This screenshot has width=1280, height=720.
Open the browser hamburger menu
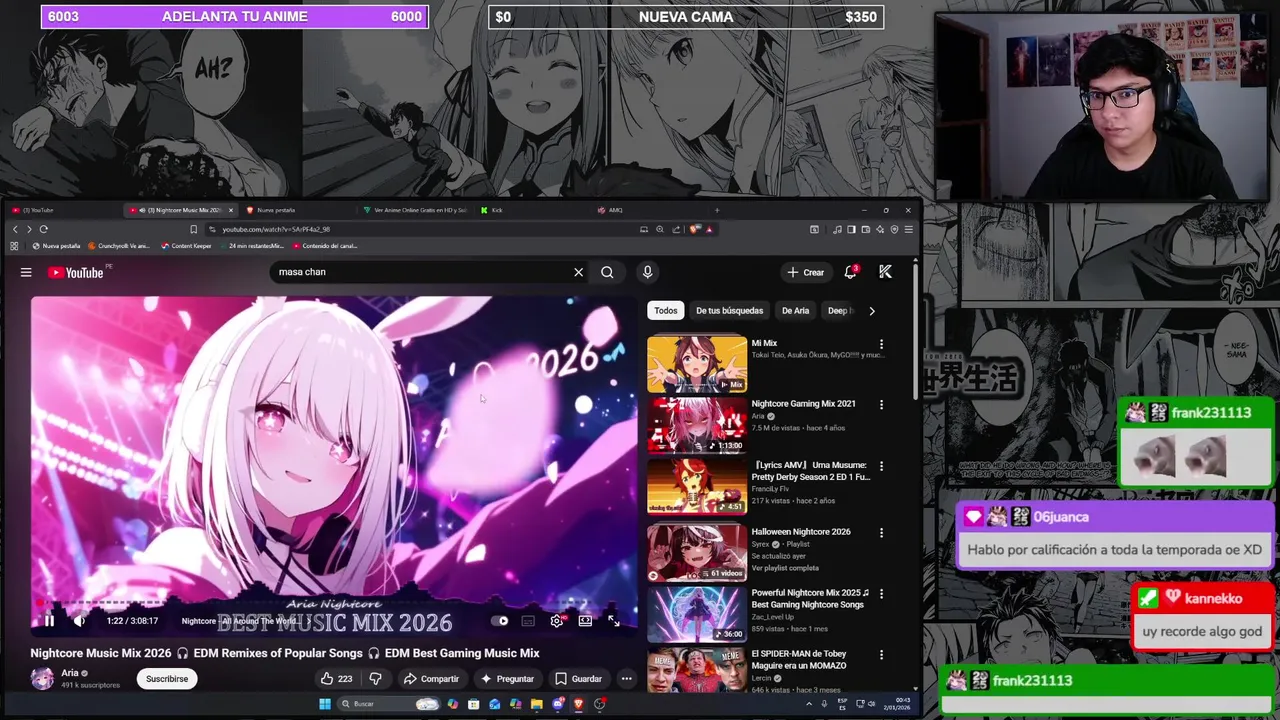point(908,229)
